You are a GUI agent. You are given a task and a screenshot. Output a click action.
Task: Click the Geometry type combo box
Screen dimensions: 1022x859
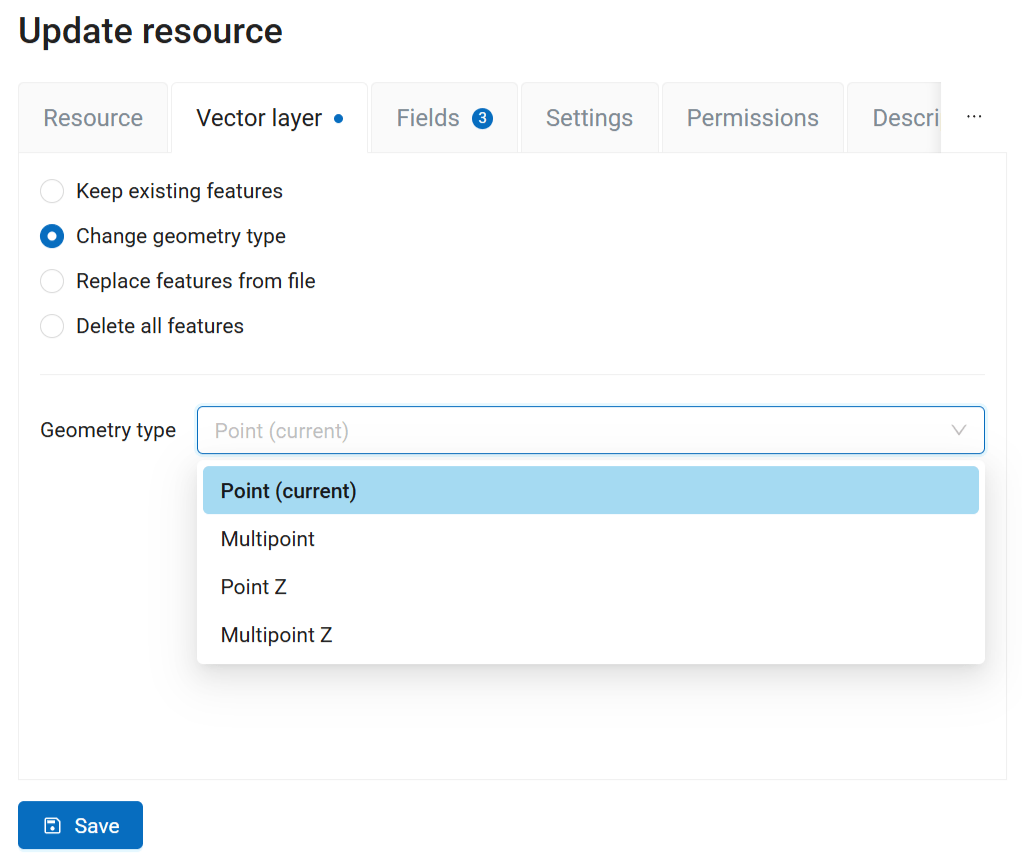point(591,430)
